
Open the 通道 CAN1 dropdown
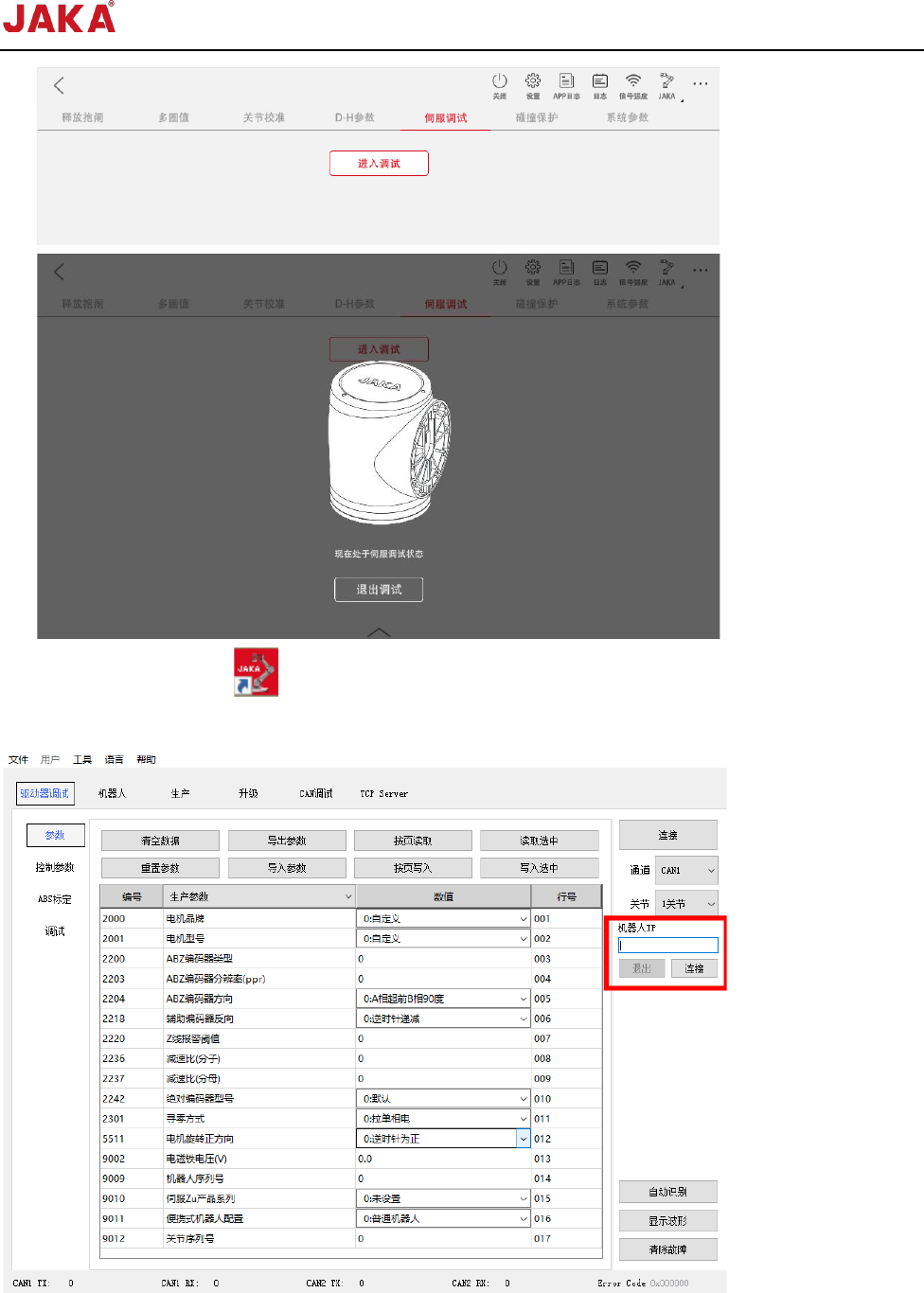click(687, 870)
